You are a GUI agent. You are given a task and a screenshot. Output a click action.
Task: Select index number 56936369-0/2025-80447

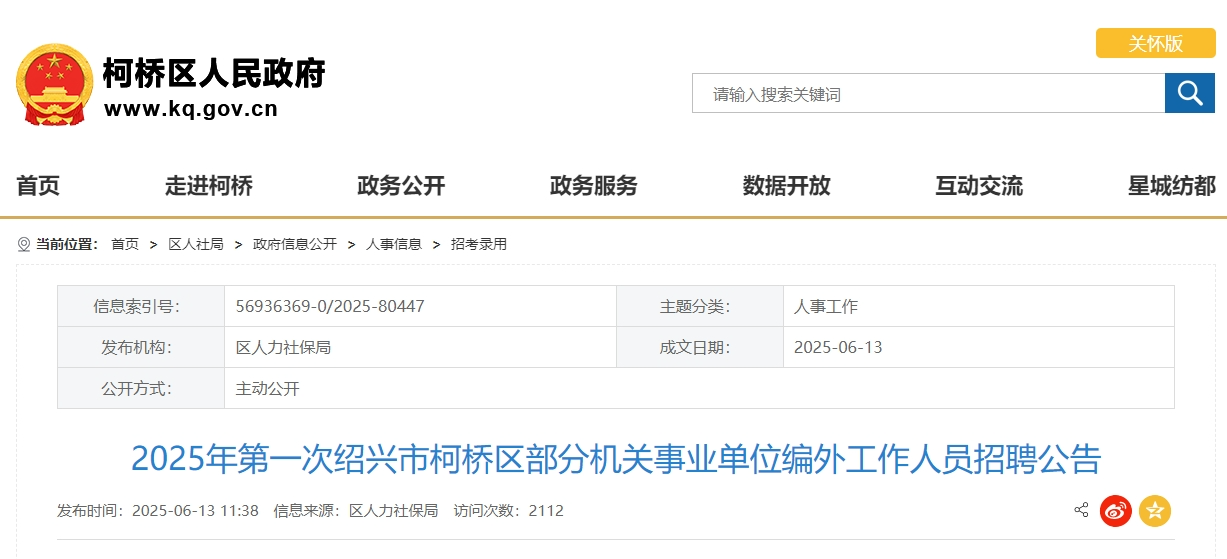[330, 306]
